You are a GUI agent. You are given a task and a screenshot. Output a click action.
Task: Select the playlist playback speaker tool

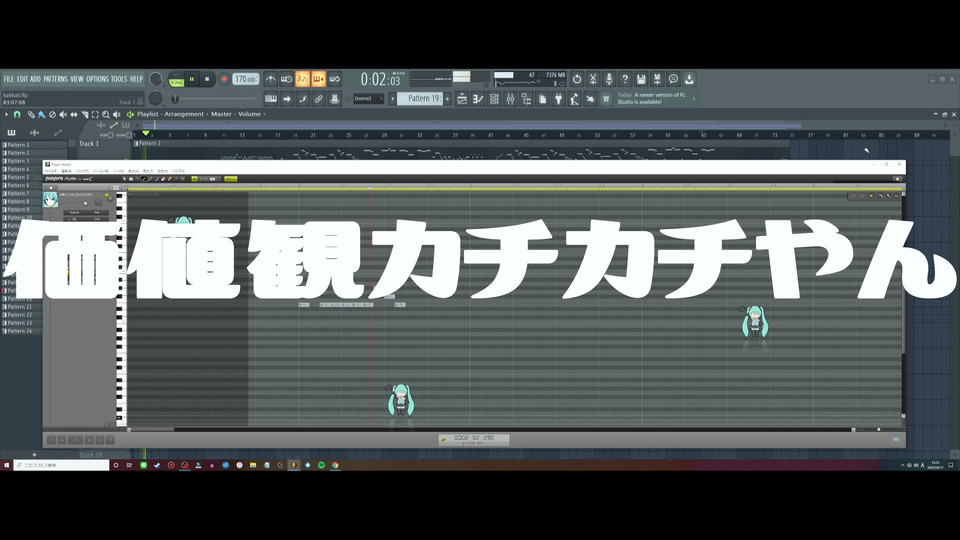pos(116,114)
